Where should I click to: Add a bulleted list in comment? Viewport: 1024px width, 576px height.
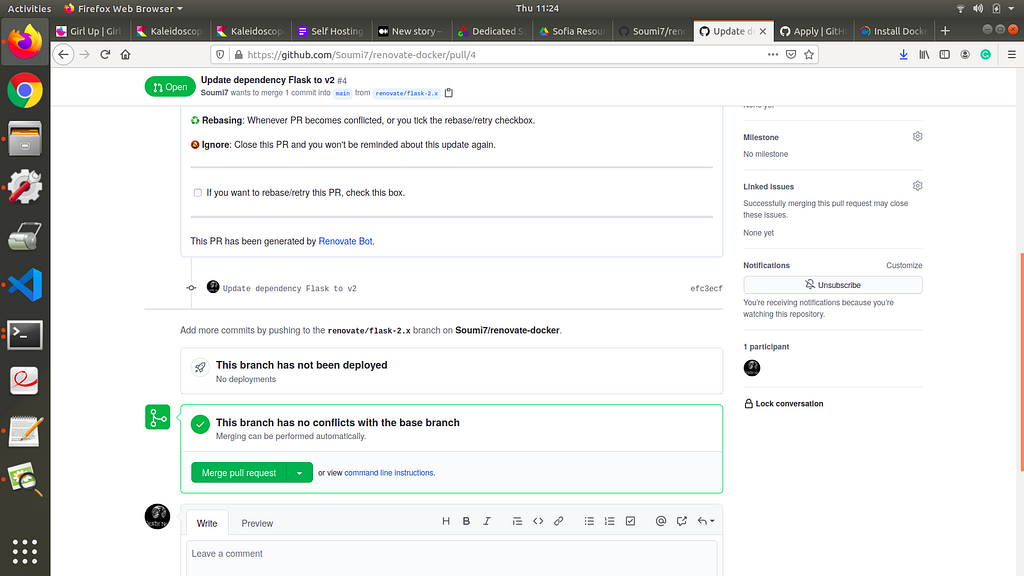[589, 521]
